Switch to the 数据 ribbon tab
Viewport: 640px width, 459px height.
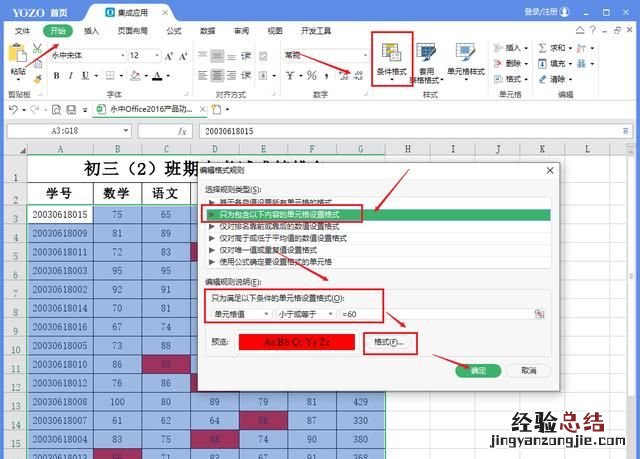pos(208,31)
